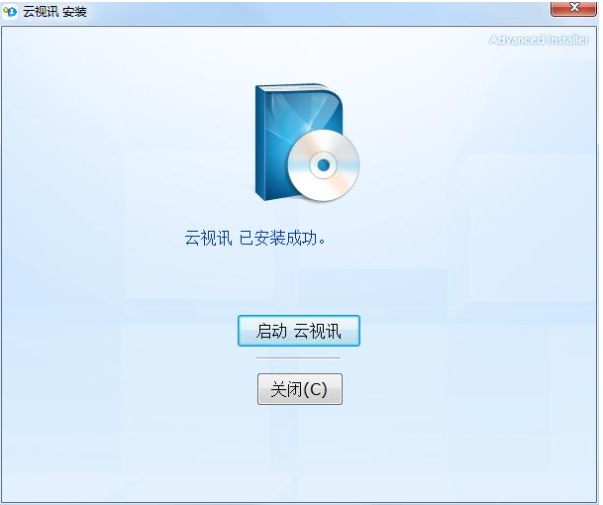Click the spine of the software box
This screenshot has height=505, width=603.
261,143
